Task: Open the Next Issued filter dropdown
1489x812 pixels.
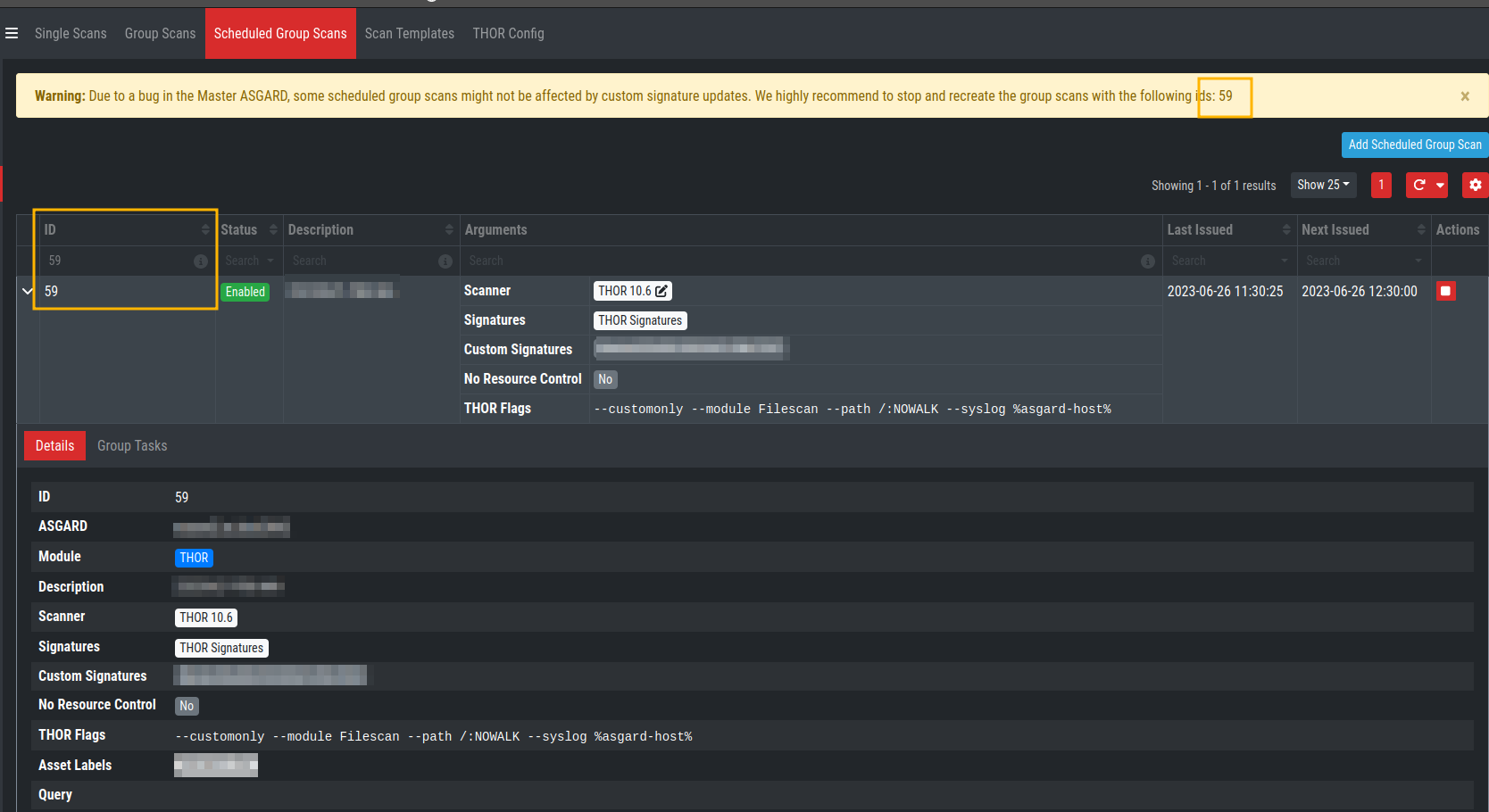Action: click(1363, 261)
